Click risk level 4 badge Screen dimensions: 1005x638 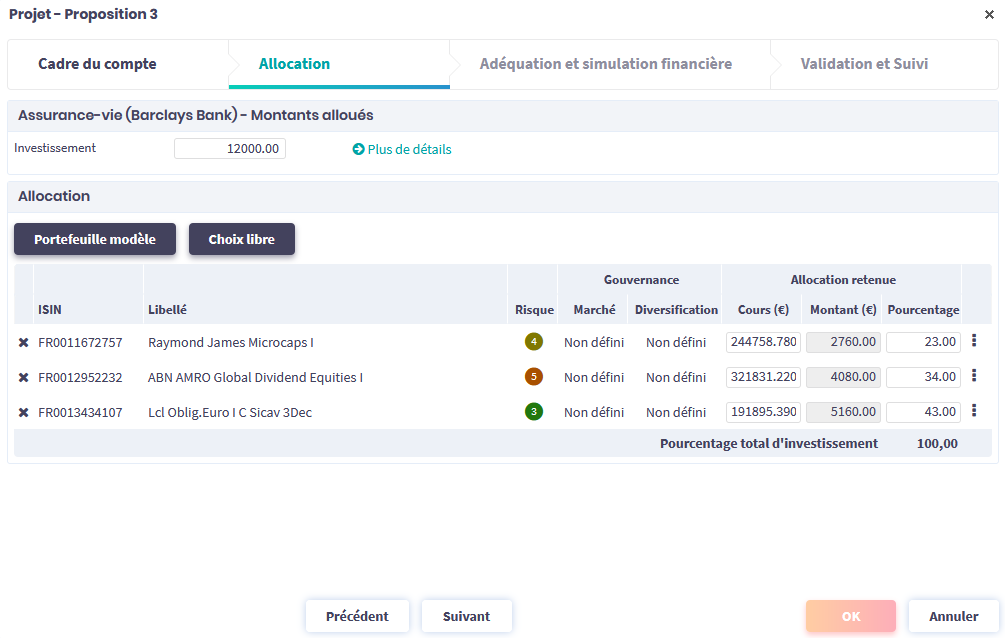click(x=534, y=342)
